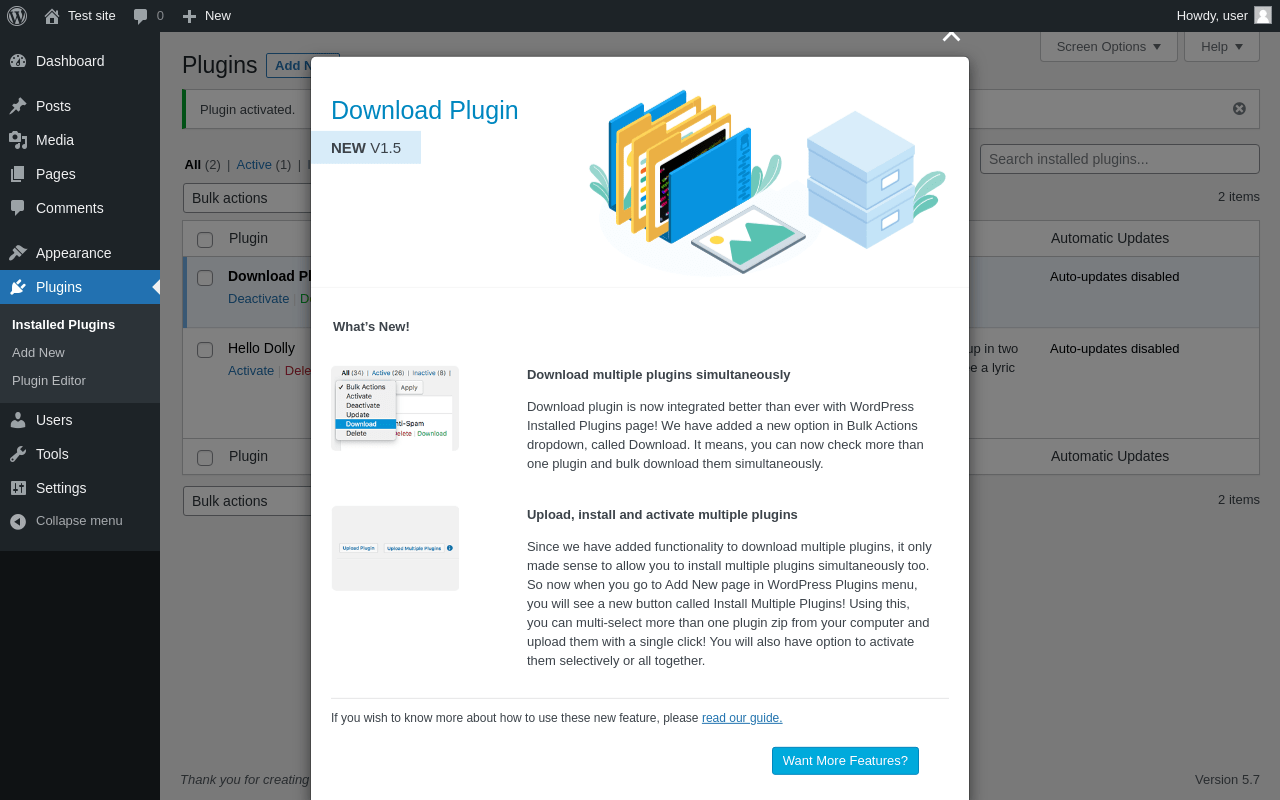The width and height of the screenshot is (1280, 800).
Task: Click the upload multiple plugins thumbnail
Action: (x=395, y=548)
